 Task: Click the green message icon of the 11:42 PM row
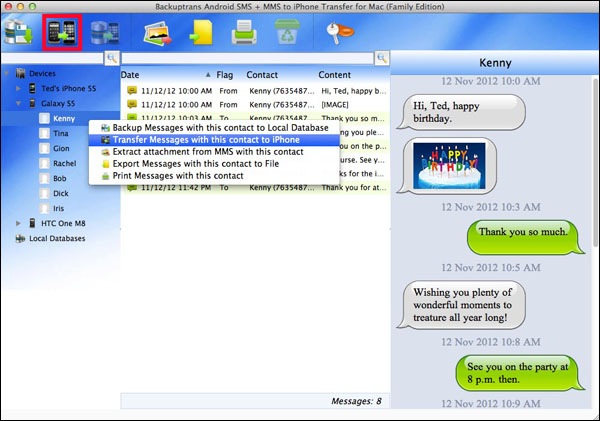tap(132, 188)
